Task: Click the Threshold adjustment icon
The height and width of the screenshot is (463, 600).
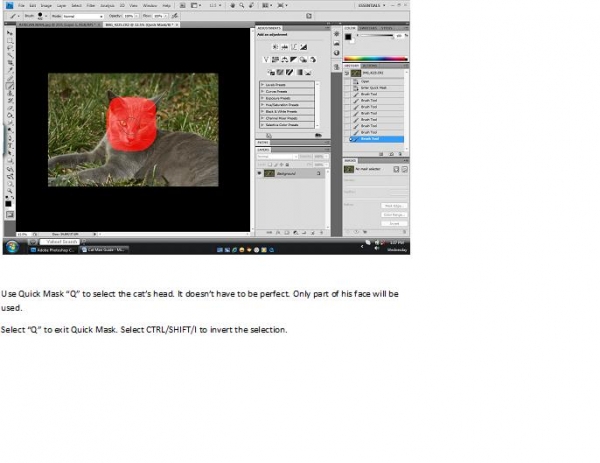Action: click(290, 72)
